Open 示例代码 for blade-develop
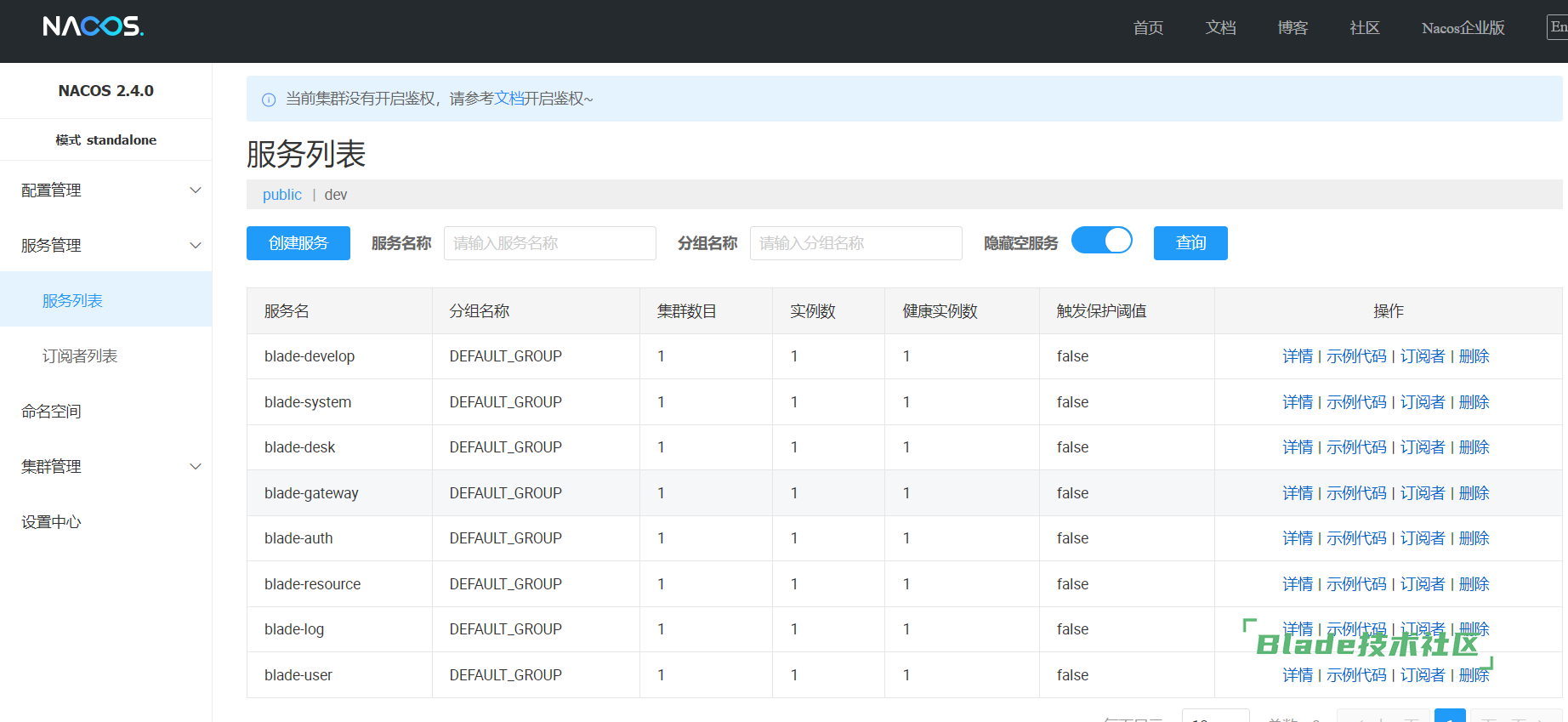Viewport: 1568px width, 722px height. (1356, 356)
